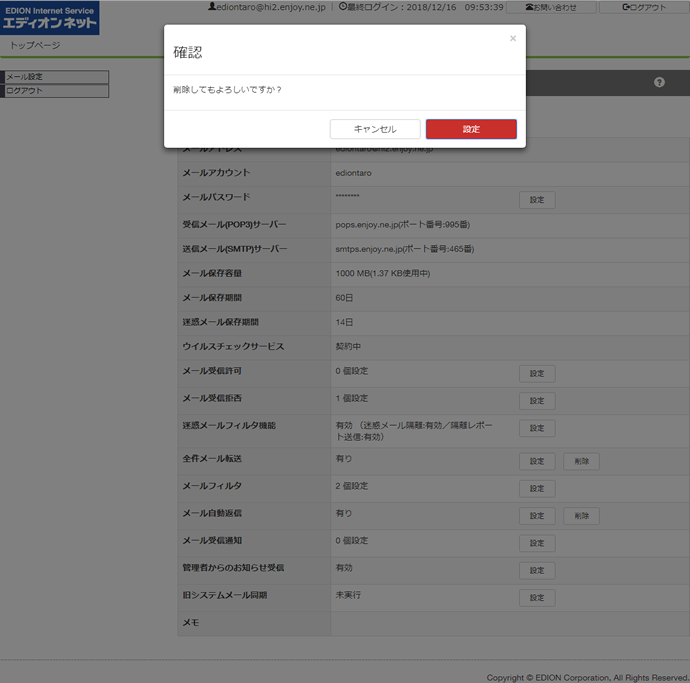Click 設定 for 旧システムメール同期

click(x=536, y=598)
